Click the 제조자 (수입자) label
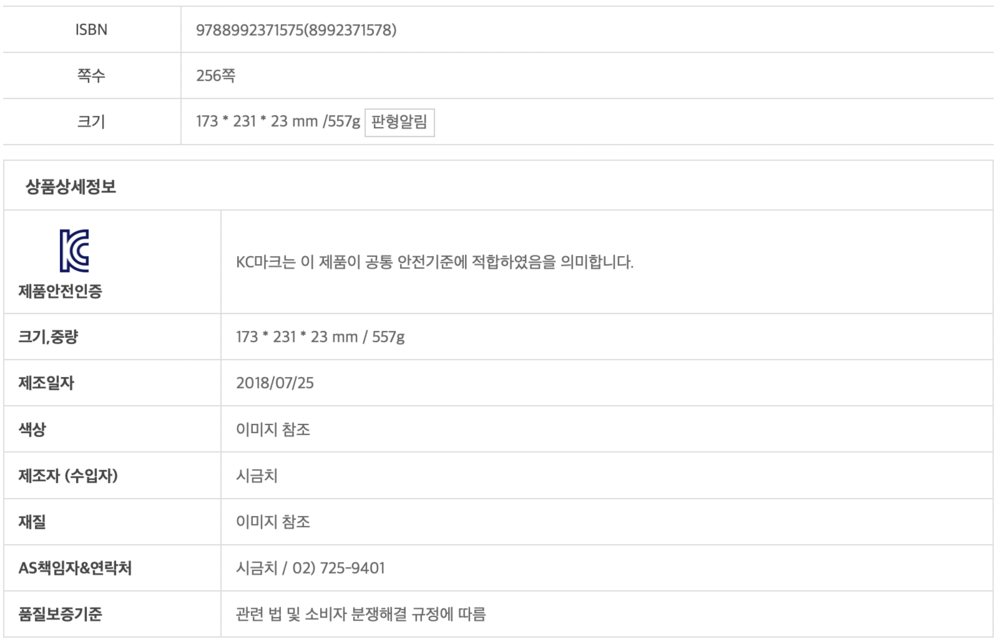This screenshot has height=642, width=1000. (68, 476)
